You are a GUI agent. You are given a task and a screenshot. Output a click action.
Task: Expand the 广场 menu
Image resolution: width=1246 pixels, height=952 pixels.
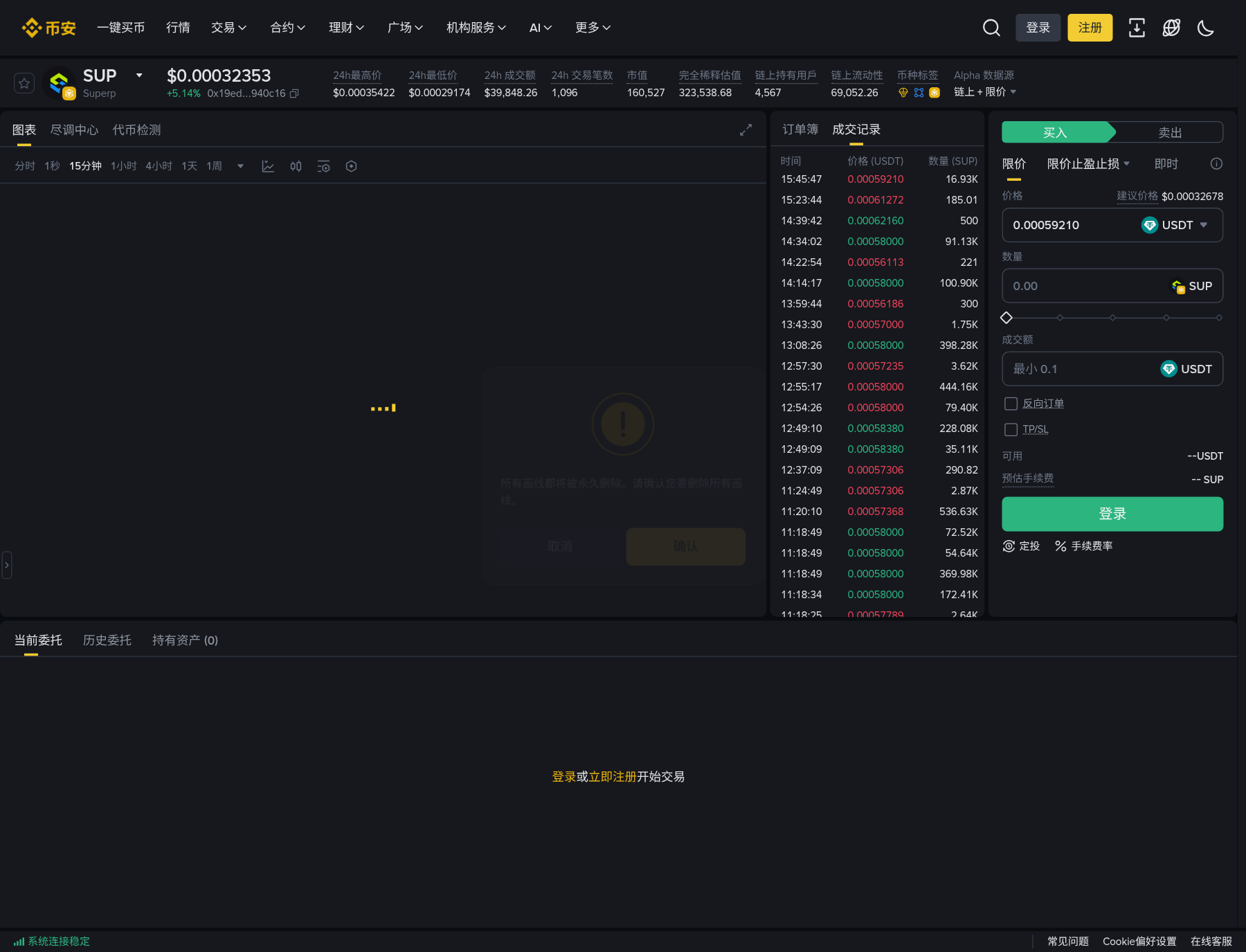tap(405, 28)
